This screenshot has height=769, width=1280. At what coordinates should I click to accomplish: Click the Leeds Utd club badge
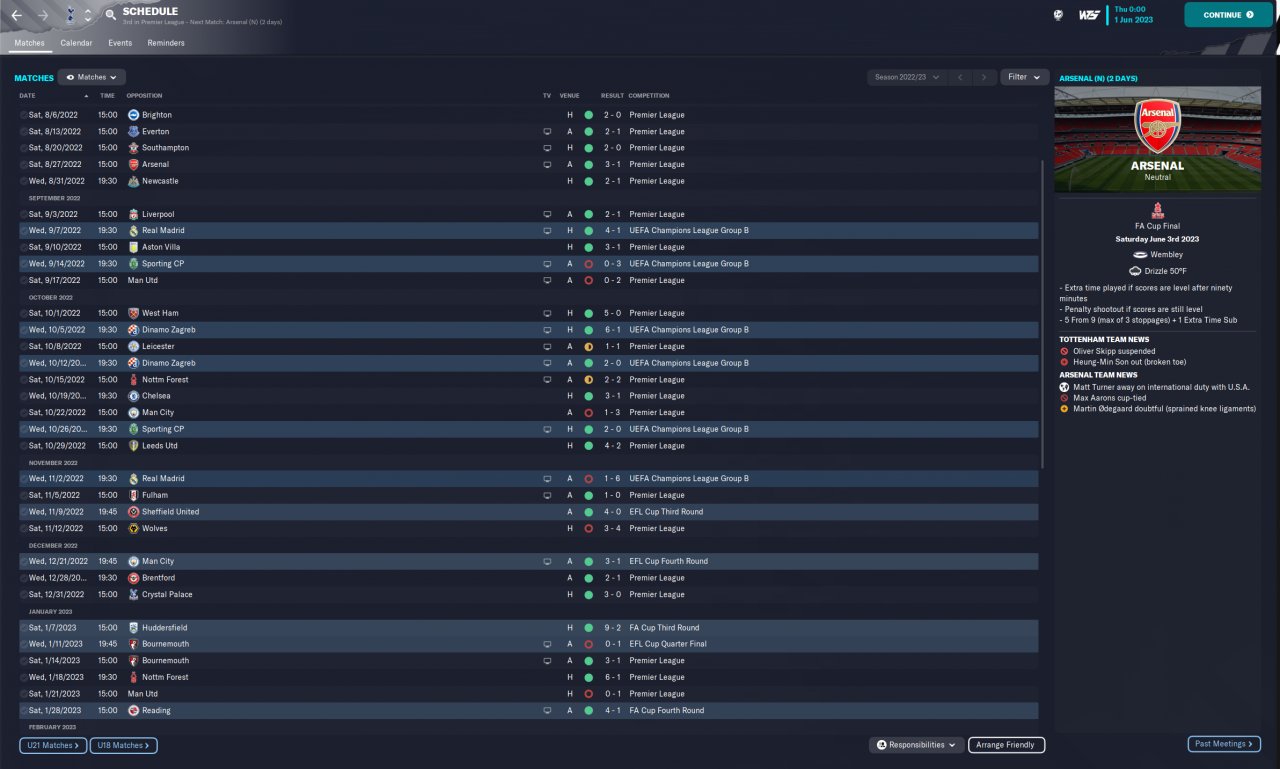pyautogui.click(x=133, y=445)
